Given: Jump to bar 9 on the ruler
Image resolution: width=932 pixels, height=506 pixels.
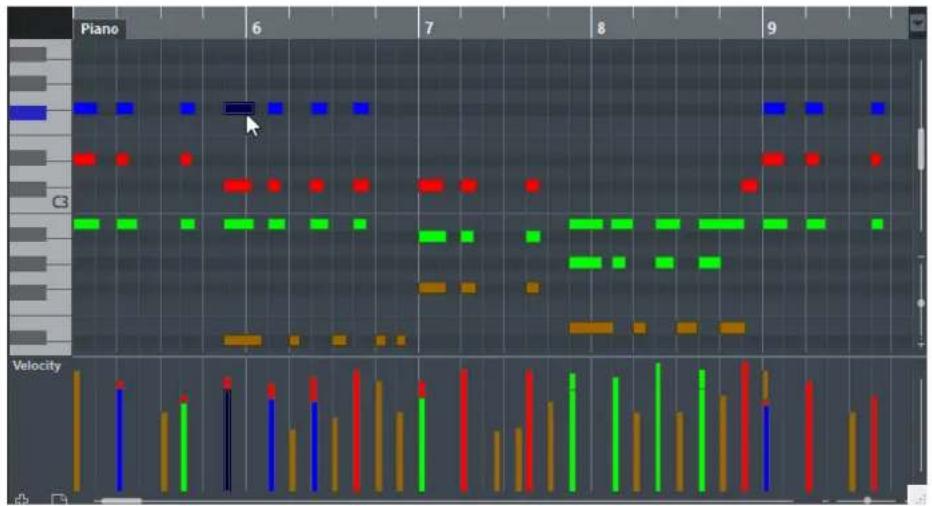Looking at the screenshot, I should click(772, 29).
